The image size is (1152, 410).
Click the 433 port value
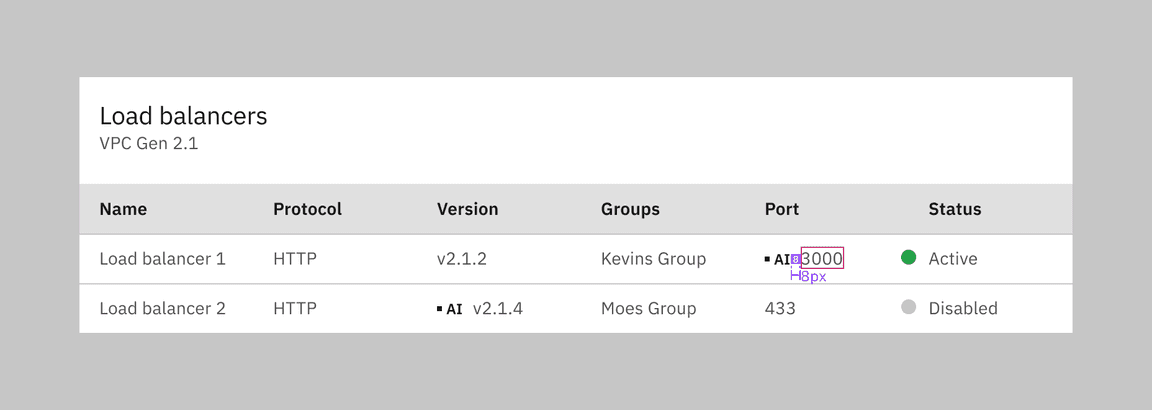[780, 309]
